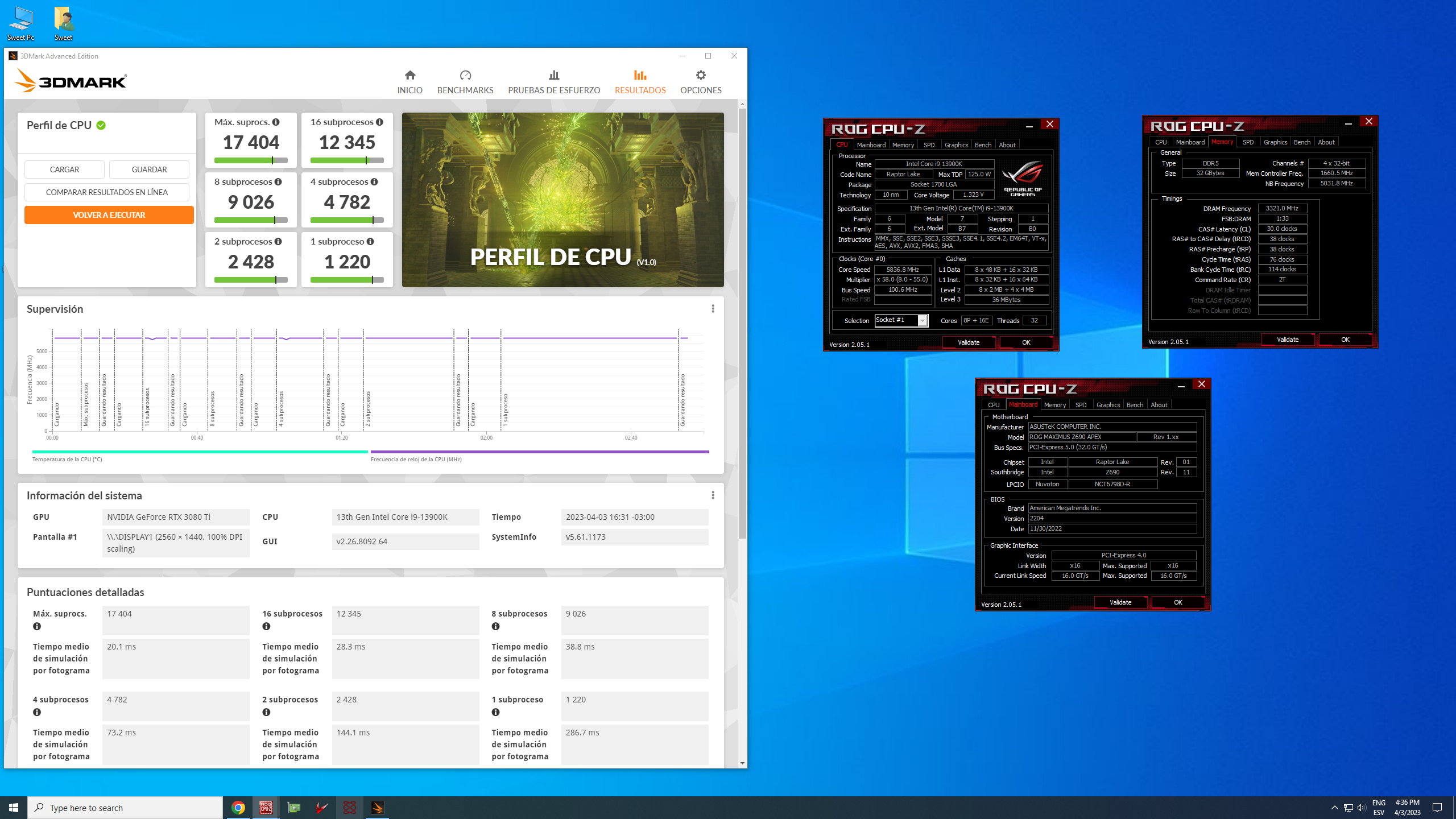Screen dimensions: 1456x819
Task: Click info icon on 1 subproceso tile
Action: pyautogui.click(x=370, y=242)
